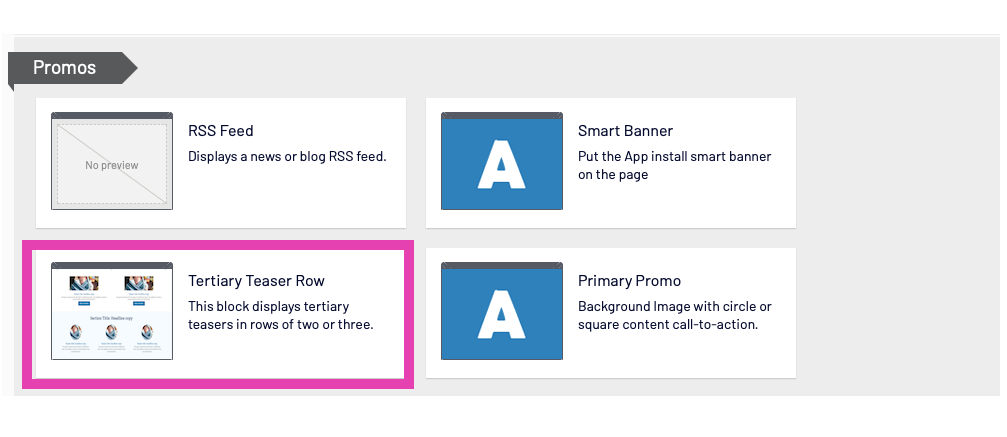
Task: Click the 'tertiary teasers in rows' description
Action: [280, 315]
